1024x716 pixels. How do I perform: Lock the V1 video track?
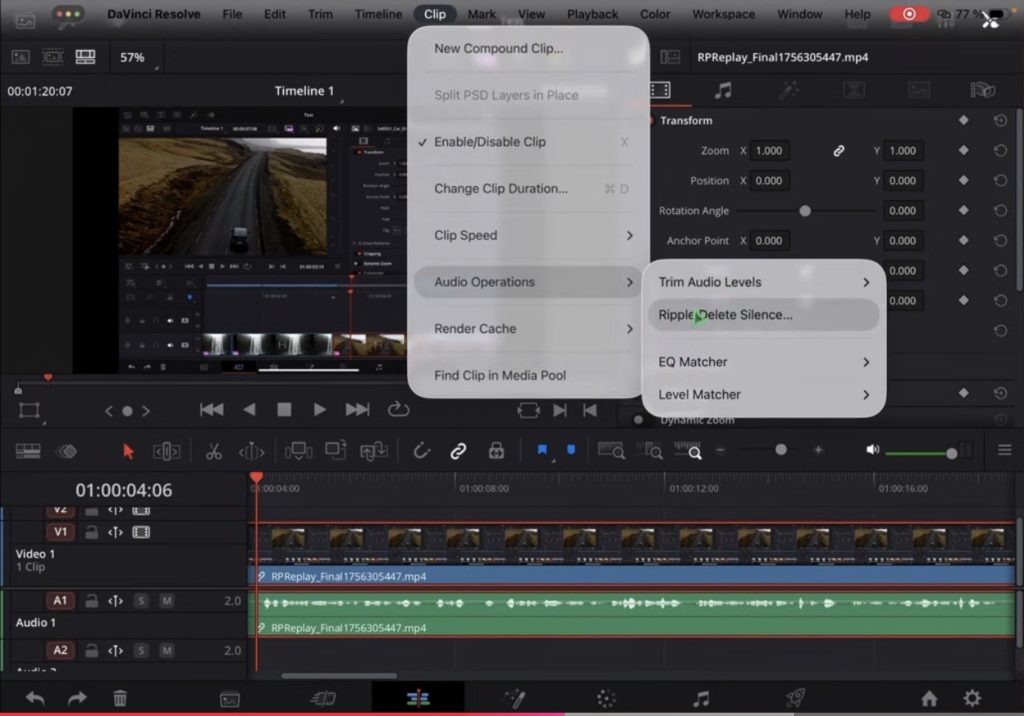pos(91,533)
